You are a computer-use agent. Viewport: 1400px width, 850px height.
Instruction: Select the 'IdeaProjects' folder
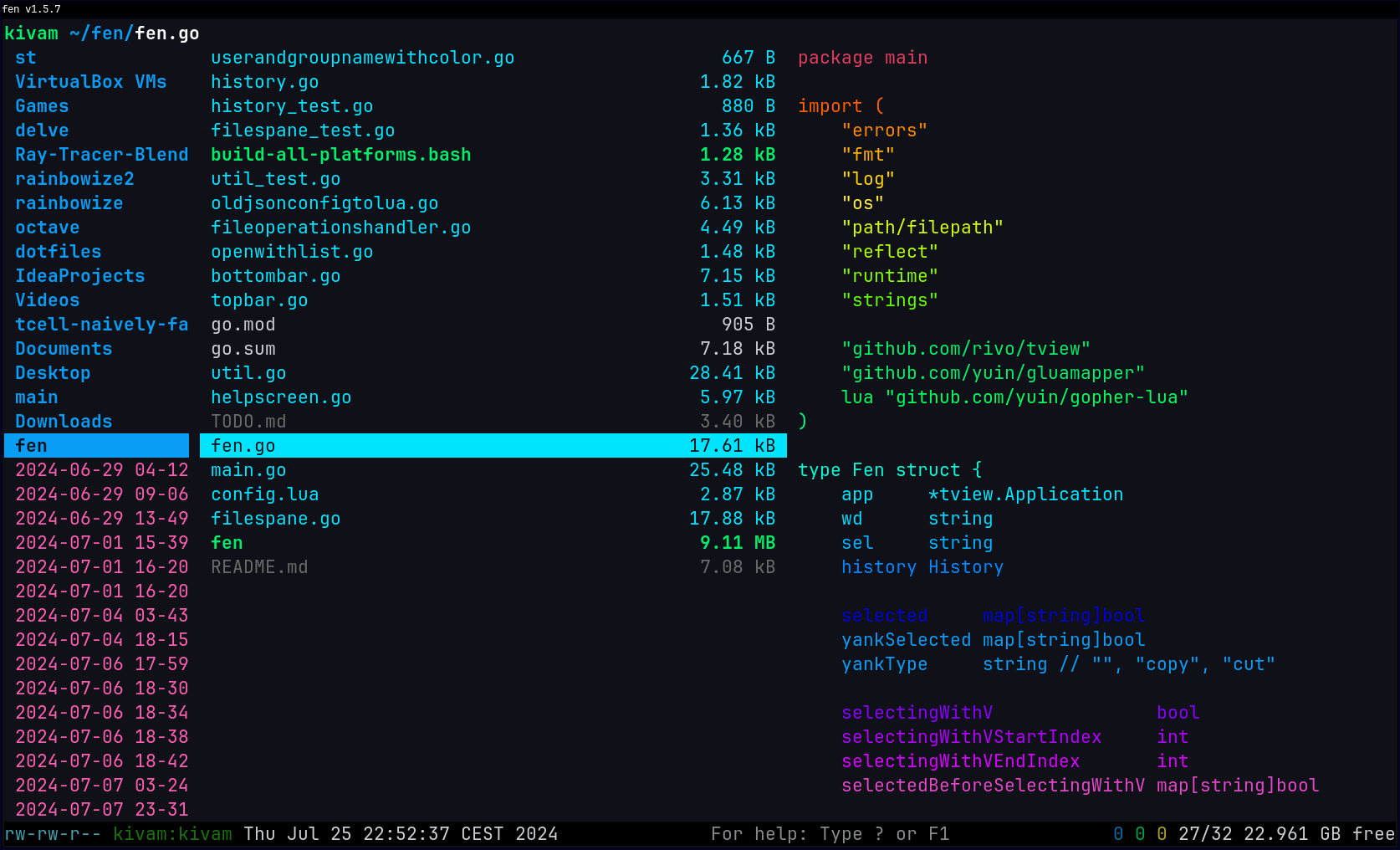click(x=80, y=276)
